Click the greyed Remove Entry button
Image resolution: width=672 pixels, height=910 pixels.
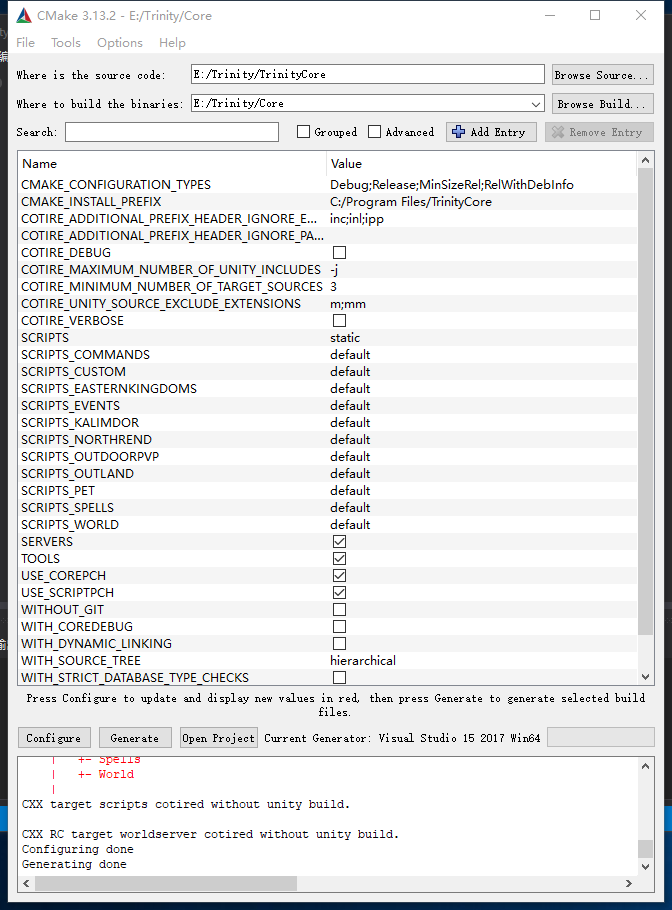599,132
